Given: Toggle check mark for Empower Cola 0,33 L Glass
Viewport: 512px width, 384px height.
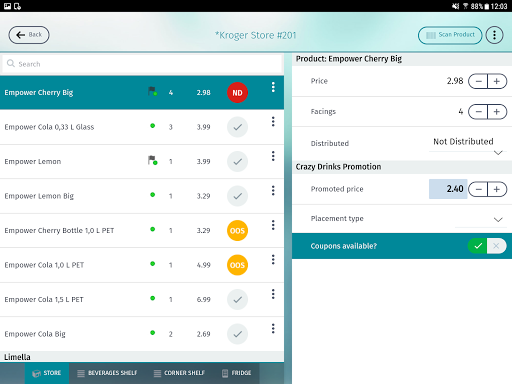Looking at the screenshot, I should click(x=237, y=127).
